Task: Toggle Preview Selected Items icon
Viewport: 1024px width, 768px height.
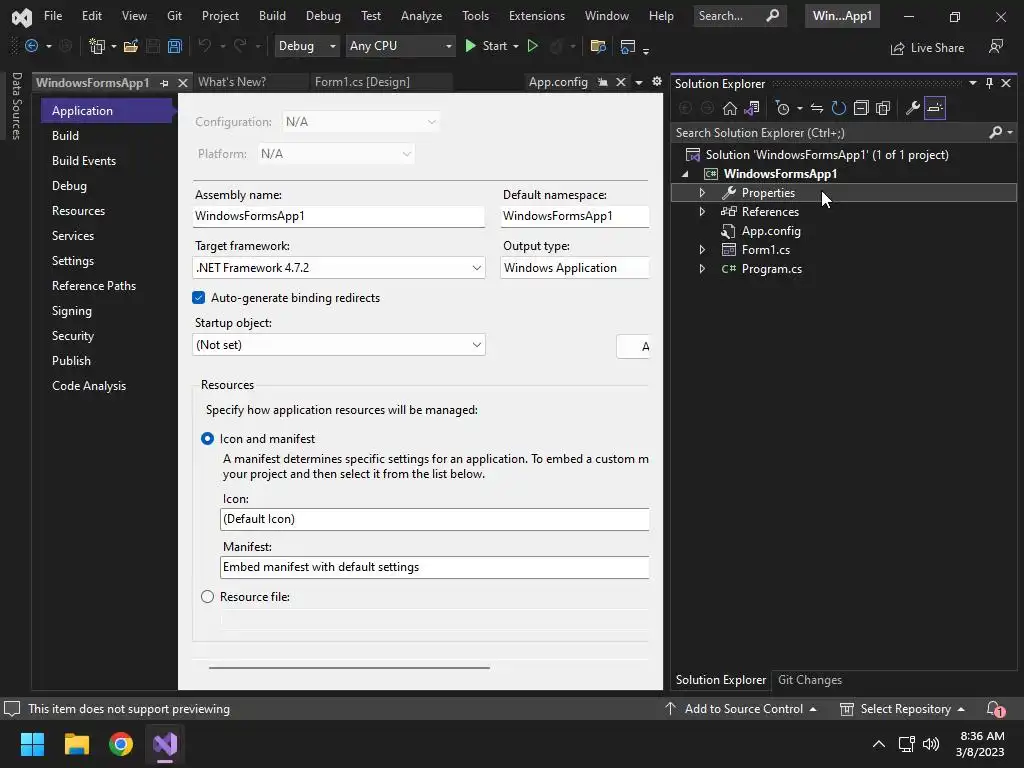Action: click(x=935, y=108)
